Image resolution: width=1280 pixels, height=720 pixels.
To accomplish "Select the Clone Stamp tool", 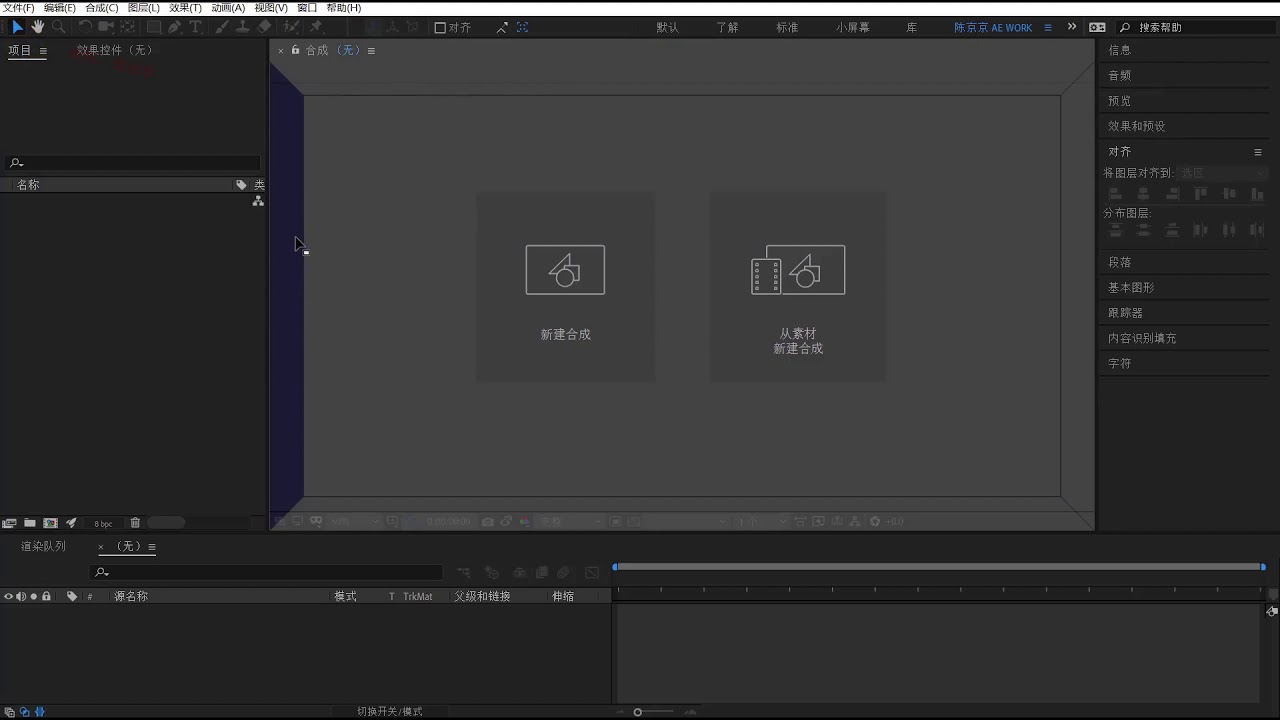I will 242,27.
